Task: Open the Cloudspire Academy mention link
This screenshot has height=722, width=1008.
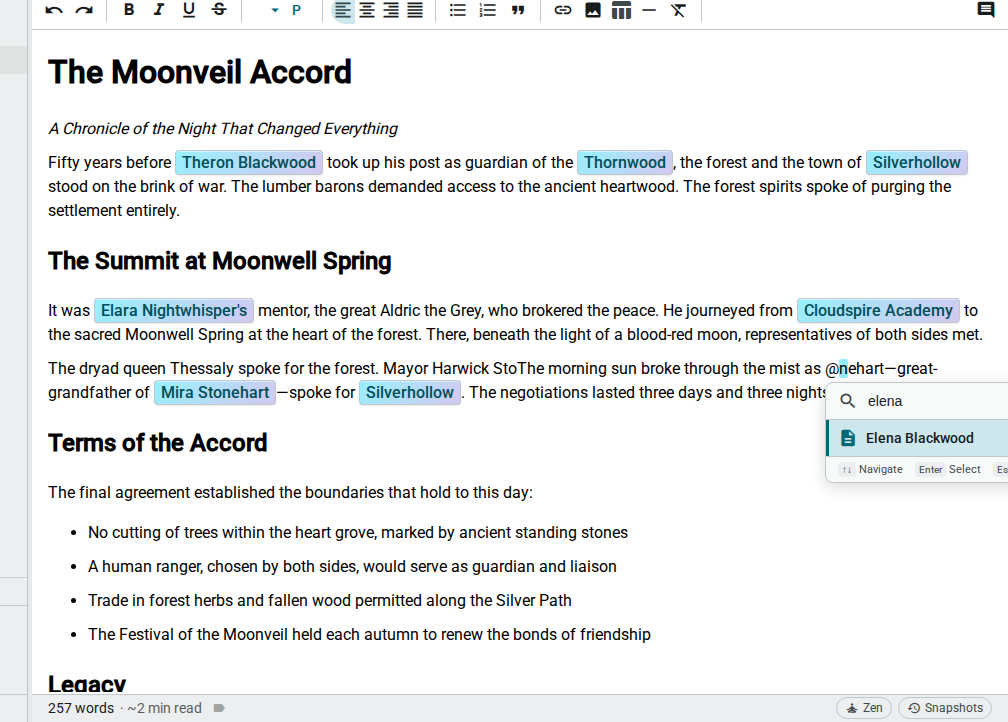Action: click(x=878, y=311)
